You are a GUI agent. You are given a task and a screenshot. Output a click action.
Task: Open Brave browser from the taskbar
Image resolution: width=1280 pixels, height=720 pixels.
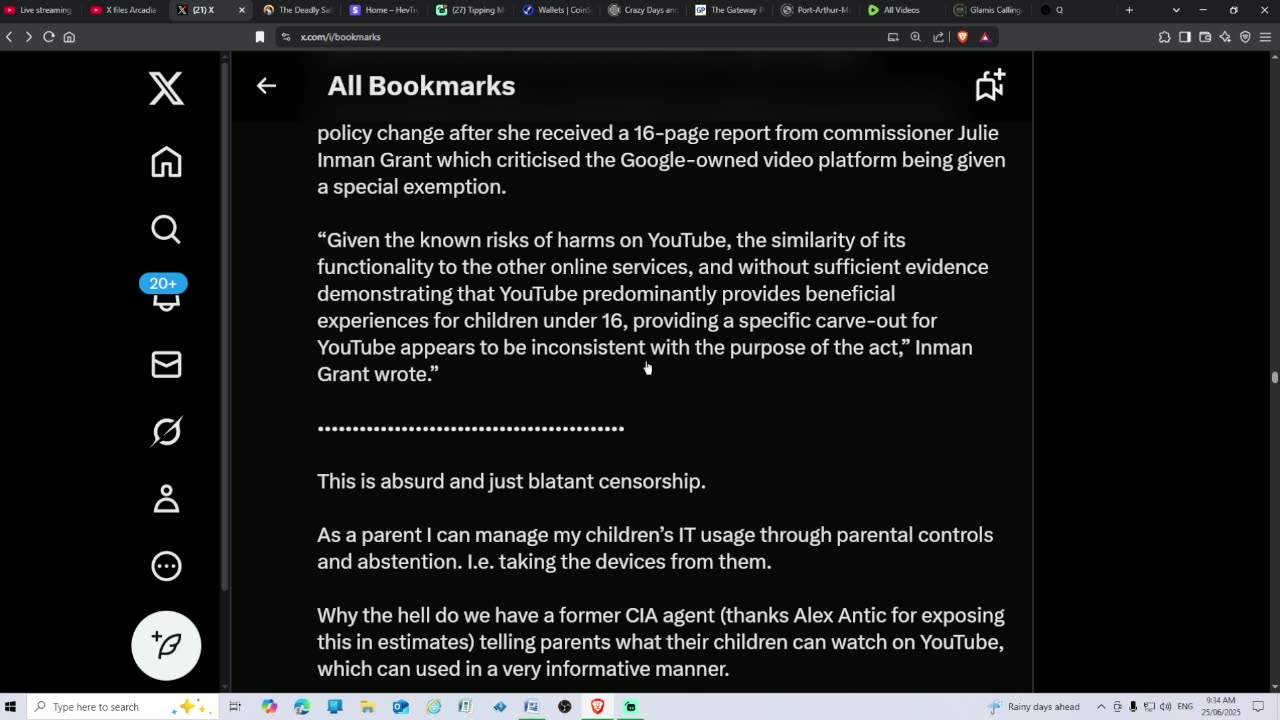(x=597, y=707)
